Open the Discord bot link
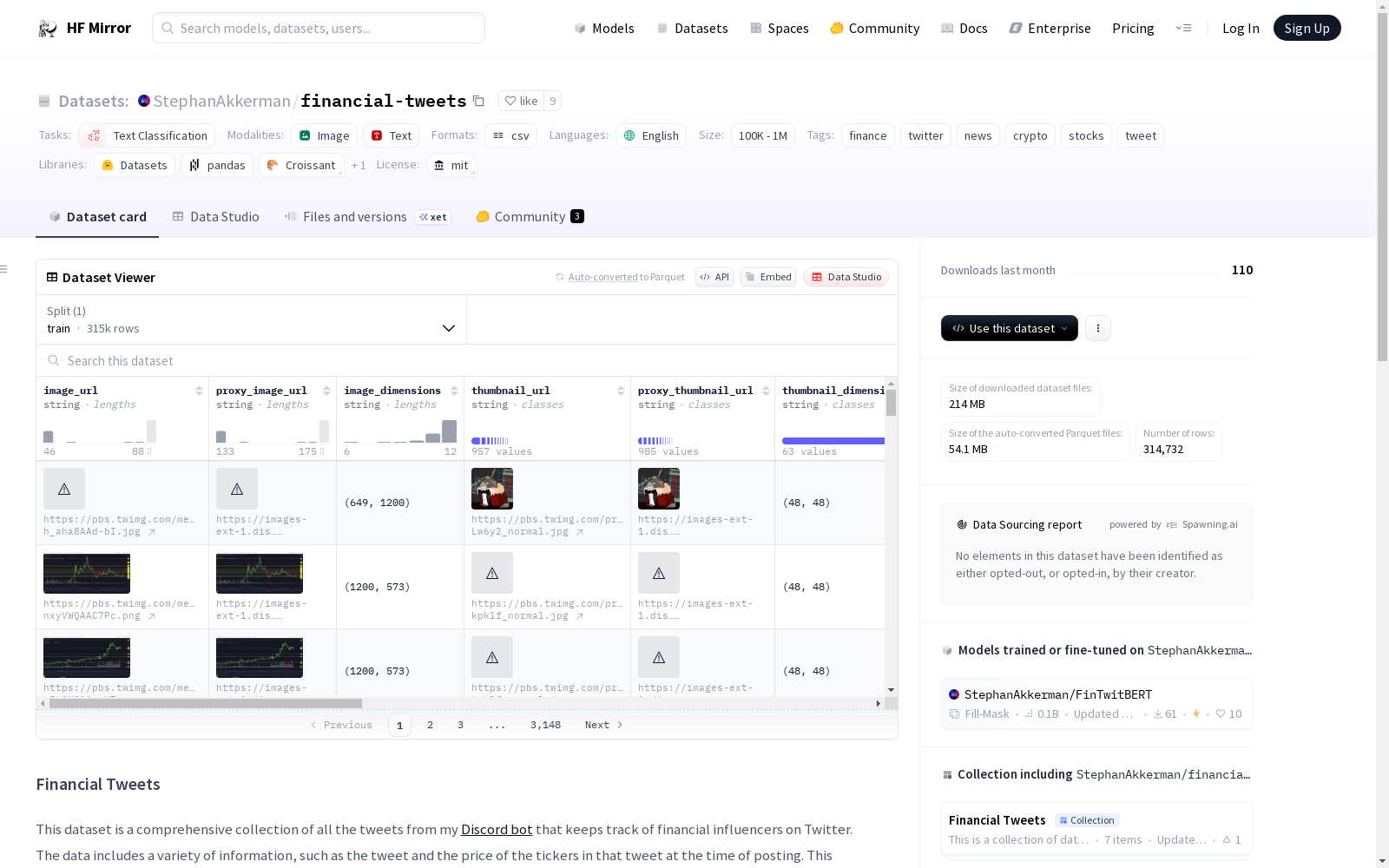The height and width of the screenshot is (868, 1389). coord(497,829)
